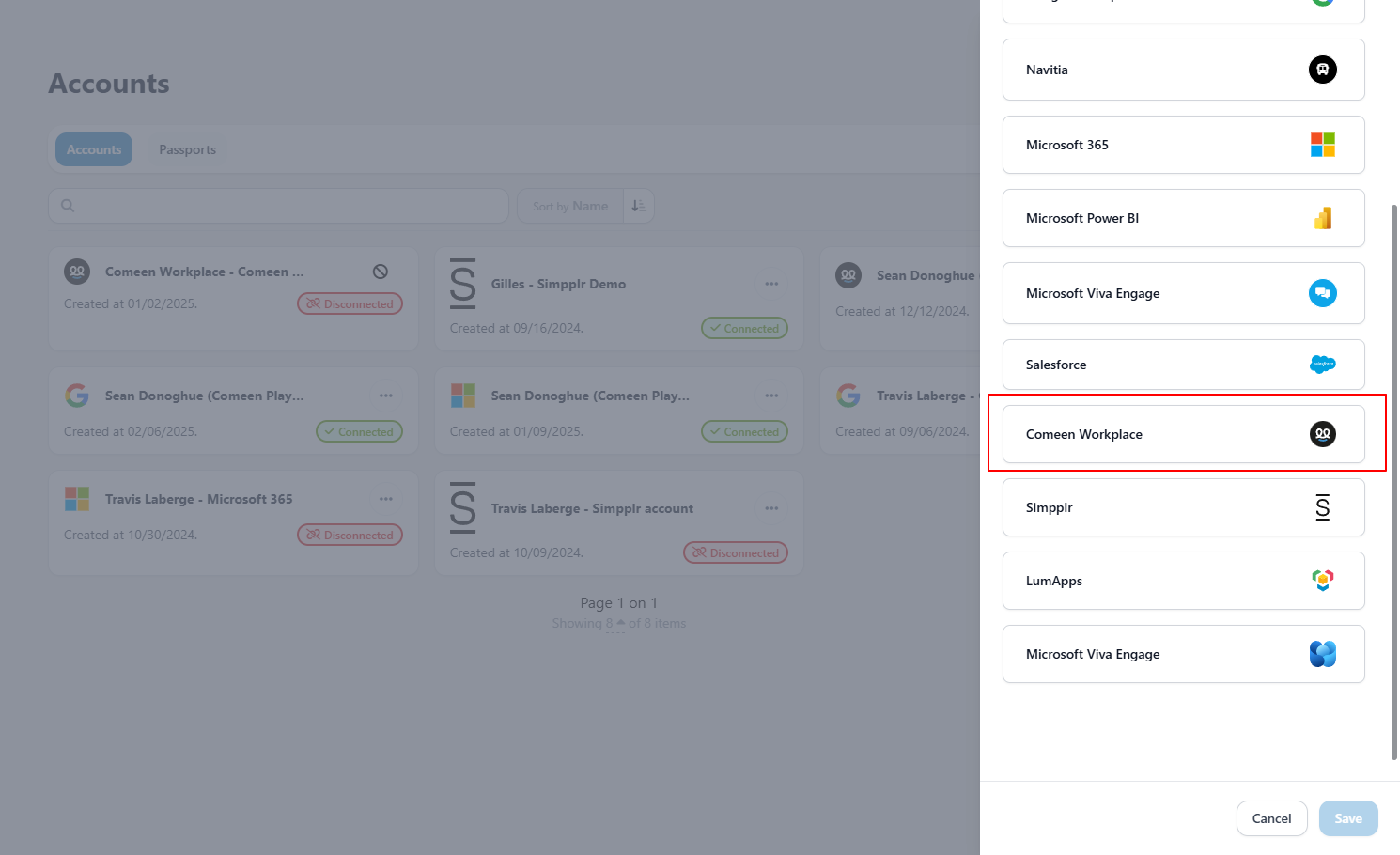This screenshot has height=855, width=1400.
Task: Click the Navitia bus icon
Action: pos(1323,70)
